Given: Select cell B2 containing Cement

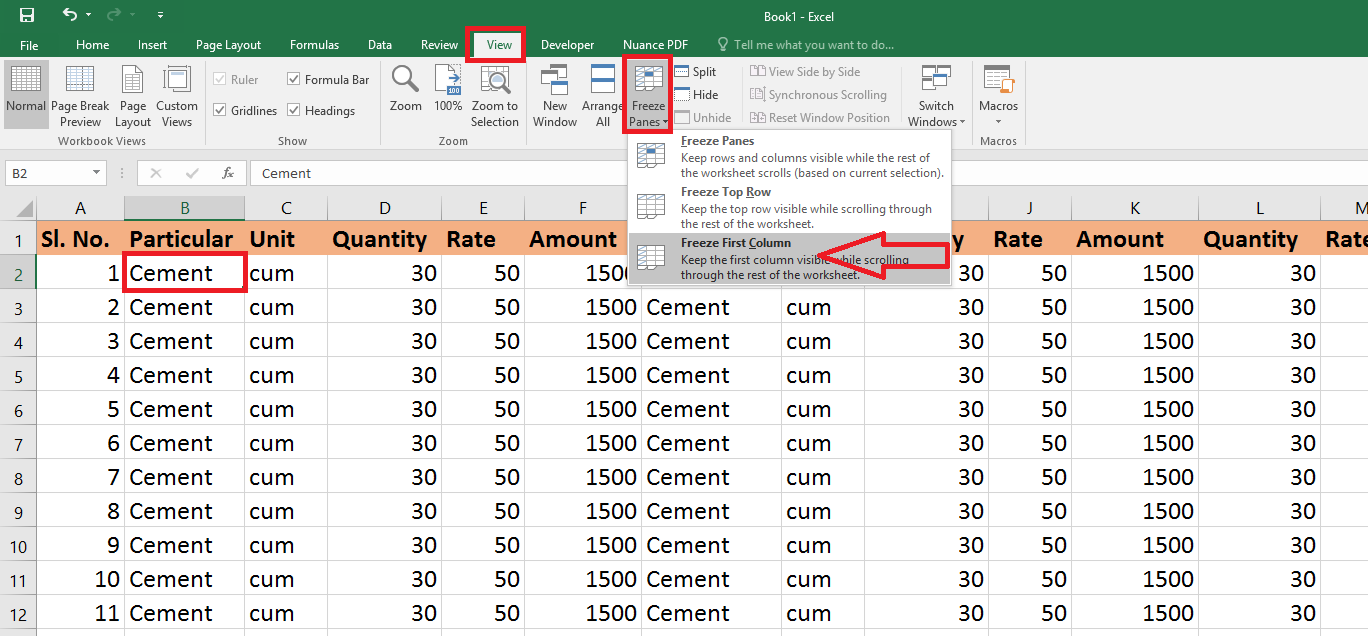Looking at the screenshot, I should coord(184,272).
